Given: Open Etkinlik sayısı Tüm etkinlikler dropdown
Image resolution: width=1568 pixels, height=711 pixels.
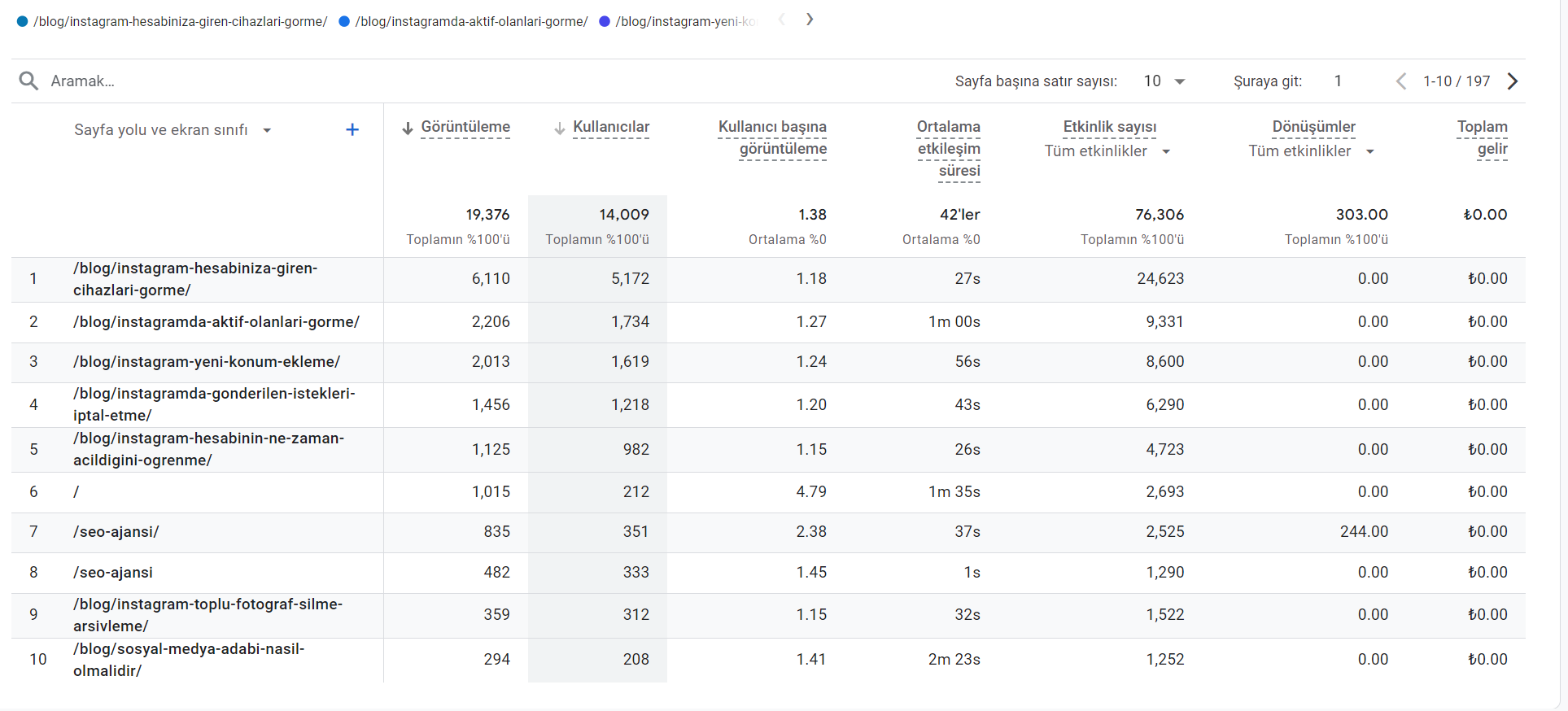Looking at the screenshot, I should pyautogui.click(x=1107, y=151).
